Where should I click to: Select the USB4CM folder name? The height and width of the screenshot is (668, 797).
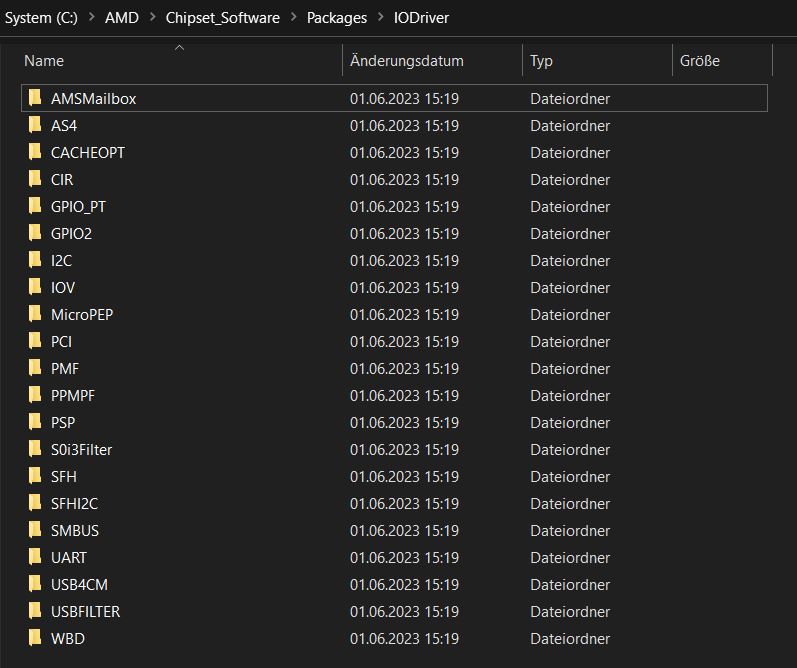(79, 584)
